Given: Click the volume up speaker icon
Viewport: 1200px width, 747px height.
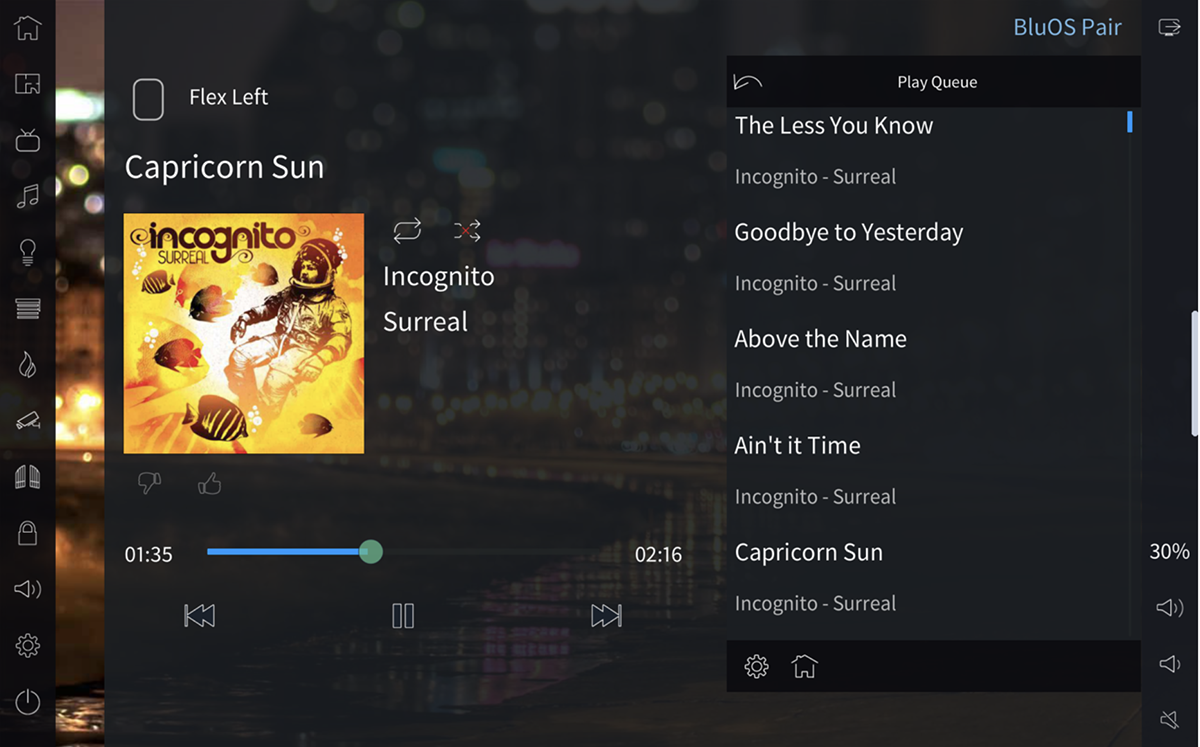Looking at the screenshot, I should coord(1170,608).
